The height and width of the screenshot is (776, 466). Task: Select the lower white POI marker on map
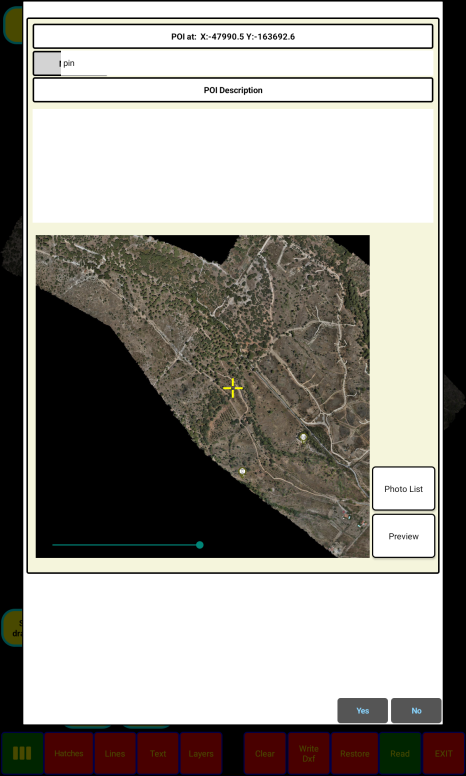click(242, 472)
